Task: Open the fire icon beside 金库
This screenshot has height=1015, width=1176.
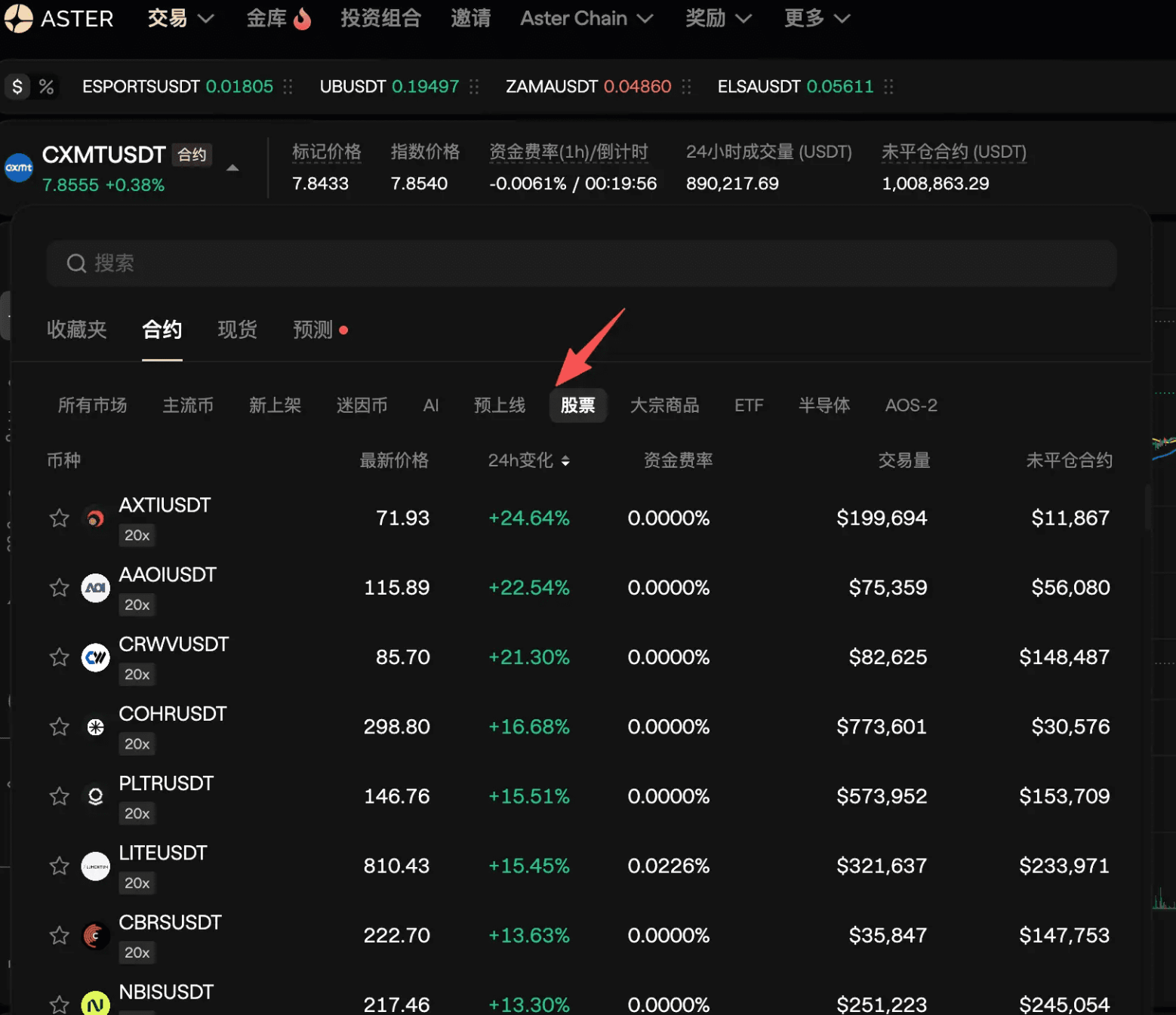Action: tap(303, 19)
